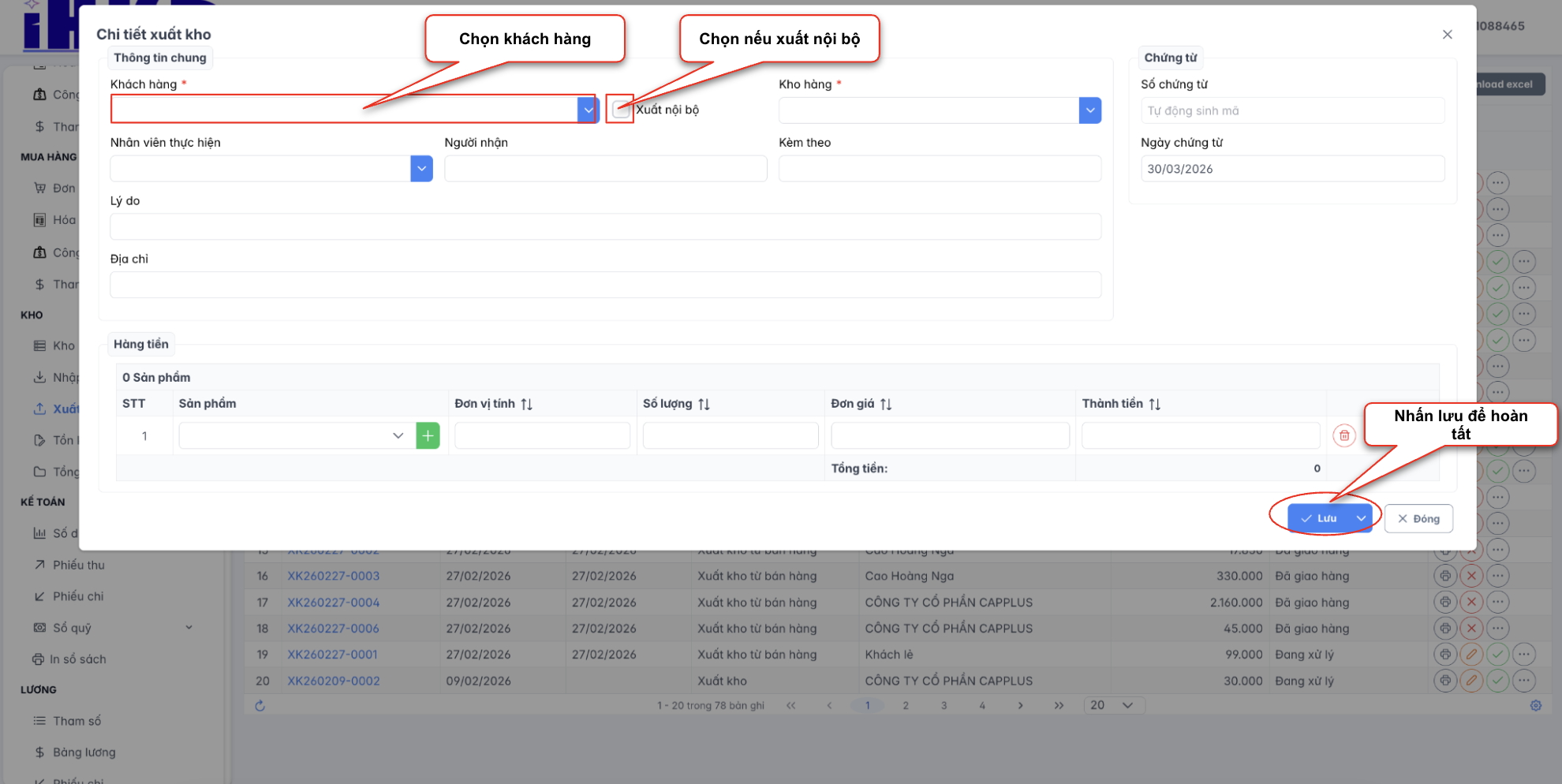Open the Khách hàng dropdown

pos(588,110)
